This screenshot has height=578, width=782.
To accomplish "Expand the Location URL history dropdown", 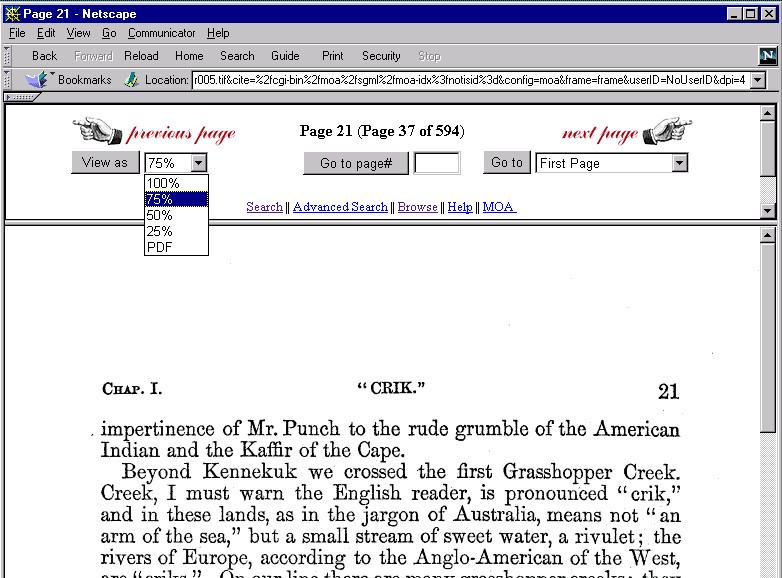I will (757, 80).
